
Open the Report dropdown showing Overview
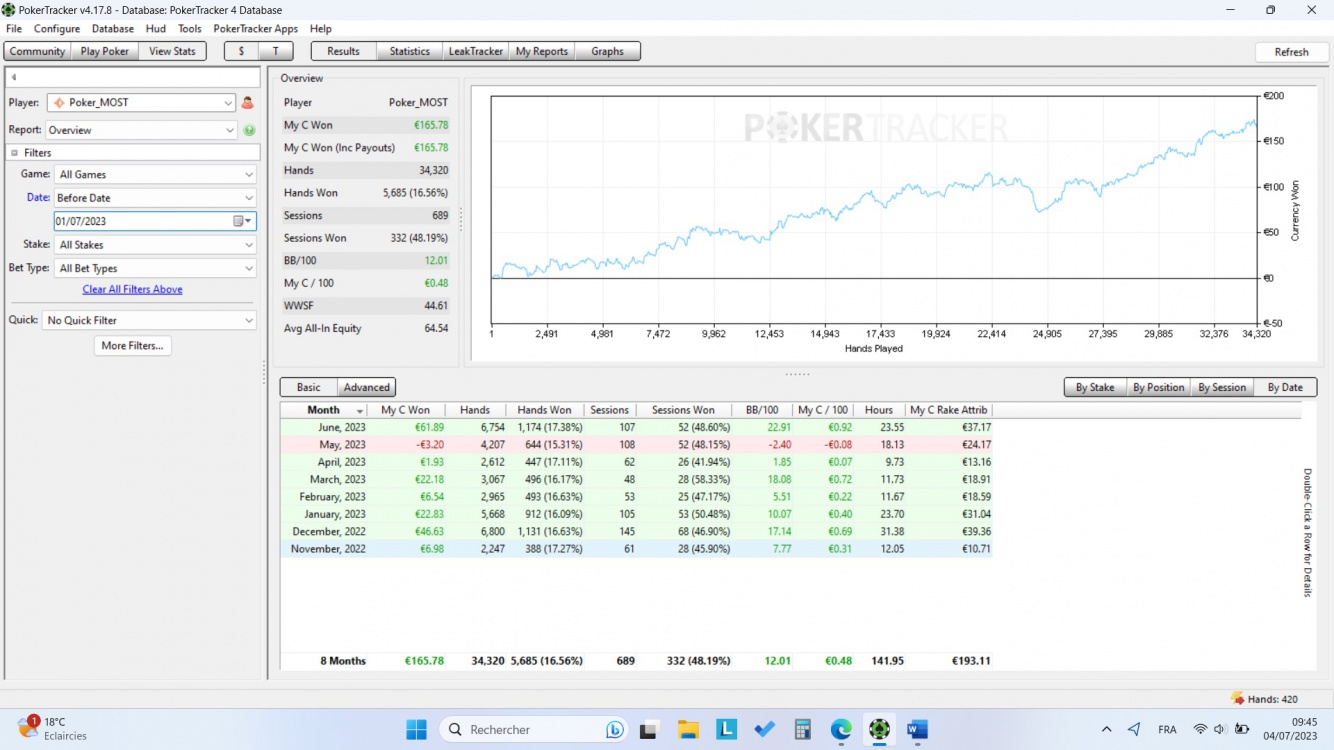click(141, 130)
